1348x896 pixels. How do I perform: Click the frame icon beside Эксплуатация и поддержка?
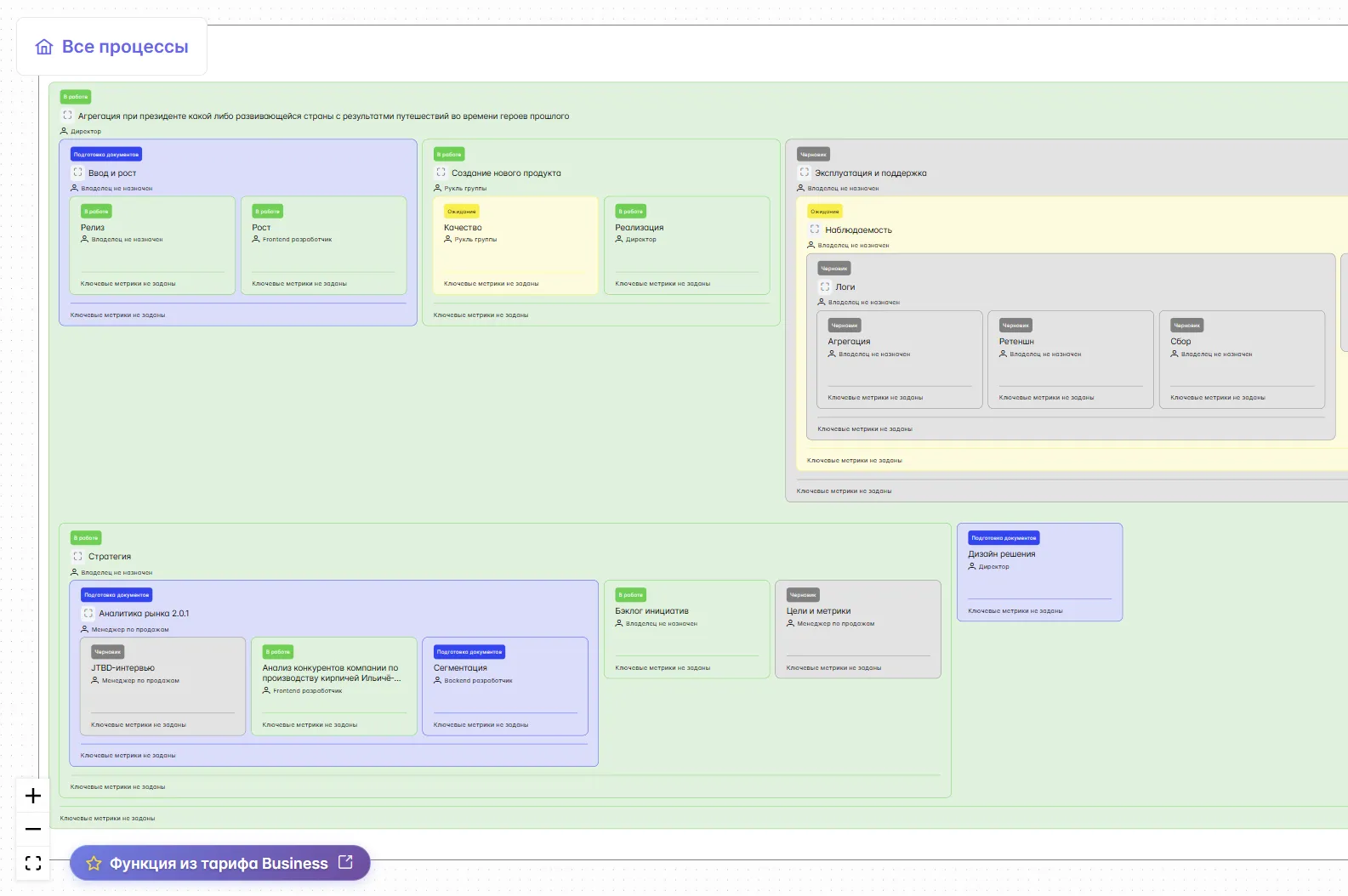[x=804, y=173]
